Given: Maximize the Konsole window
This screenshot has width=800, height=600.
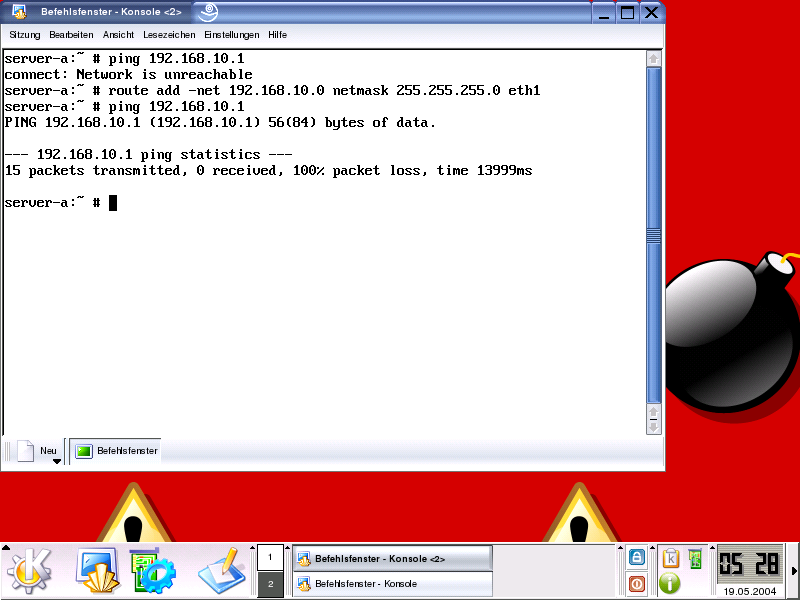Looking at the screenshot, I should click(628, 12).
